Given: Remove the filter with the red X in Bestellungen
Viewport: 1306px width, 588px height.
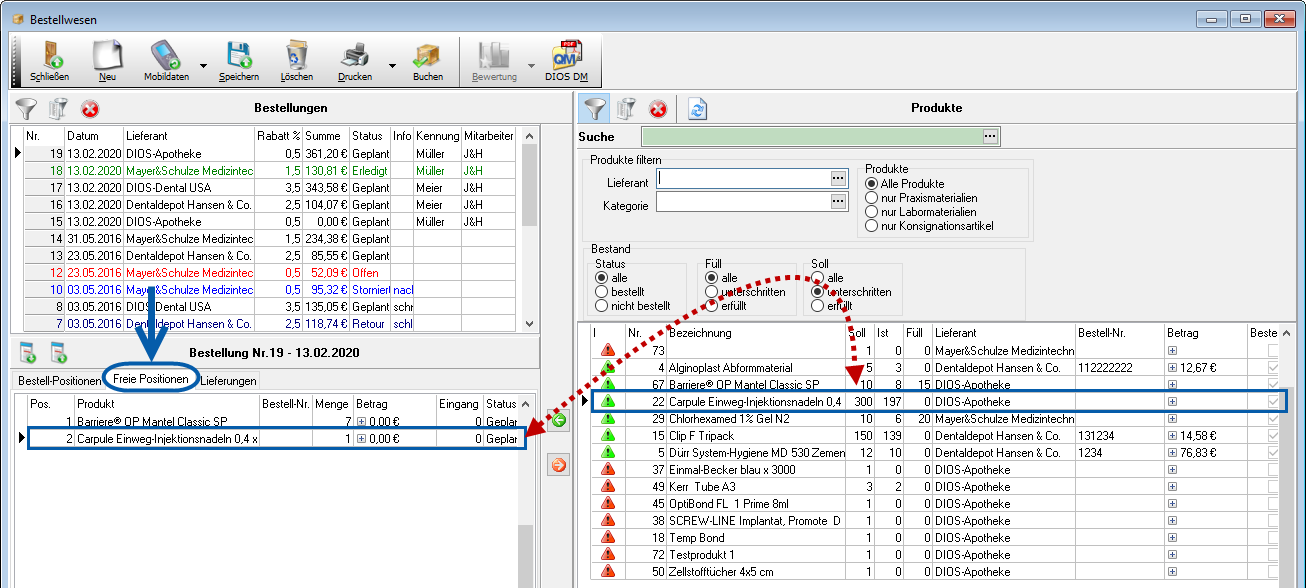Looking at the screenshot, I should point(90,108).
